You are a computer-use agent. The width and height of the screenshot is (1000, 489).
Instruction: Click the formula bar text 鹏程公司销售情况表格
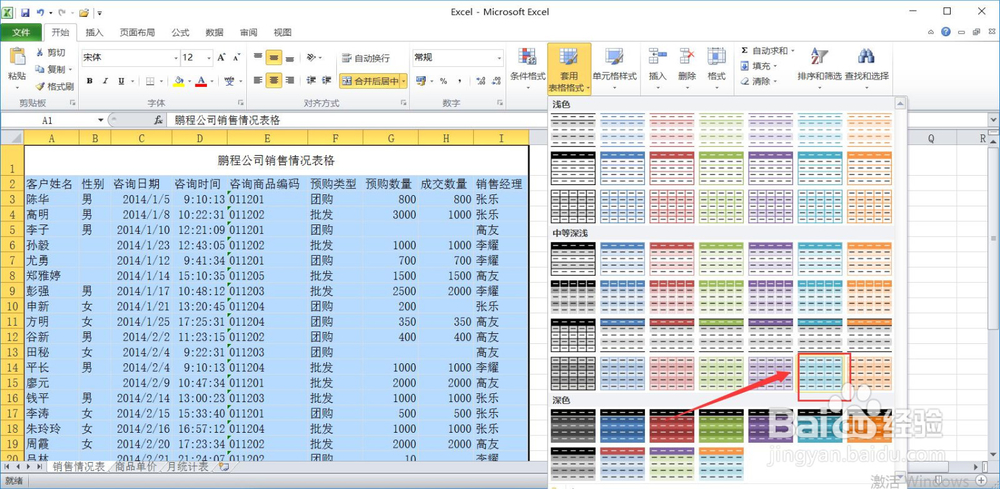pyautogui.click(x=228, y=120)
